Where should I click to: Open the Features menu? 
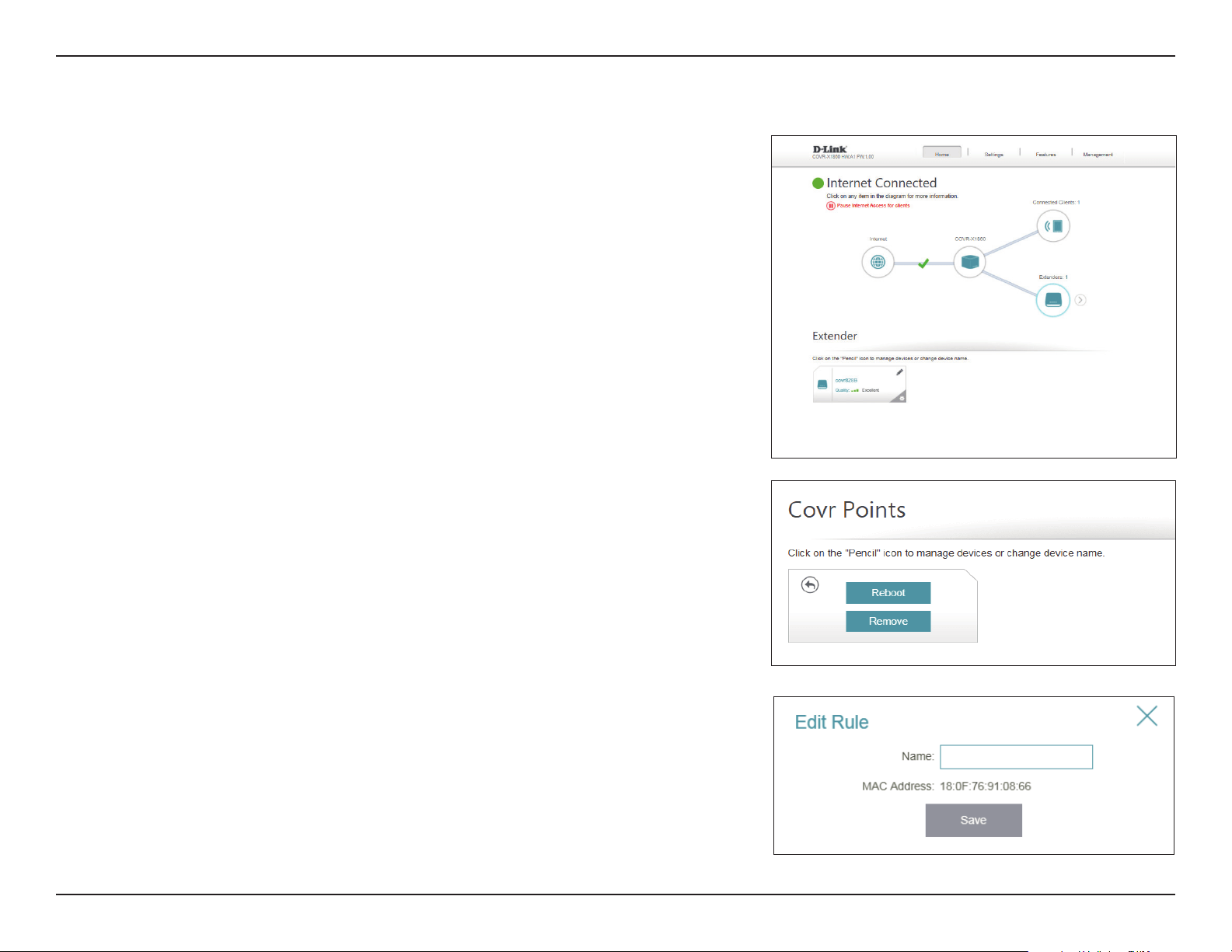[1045, 155]
